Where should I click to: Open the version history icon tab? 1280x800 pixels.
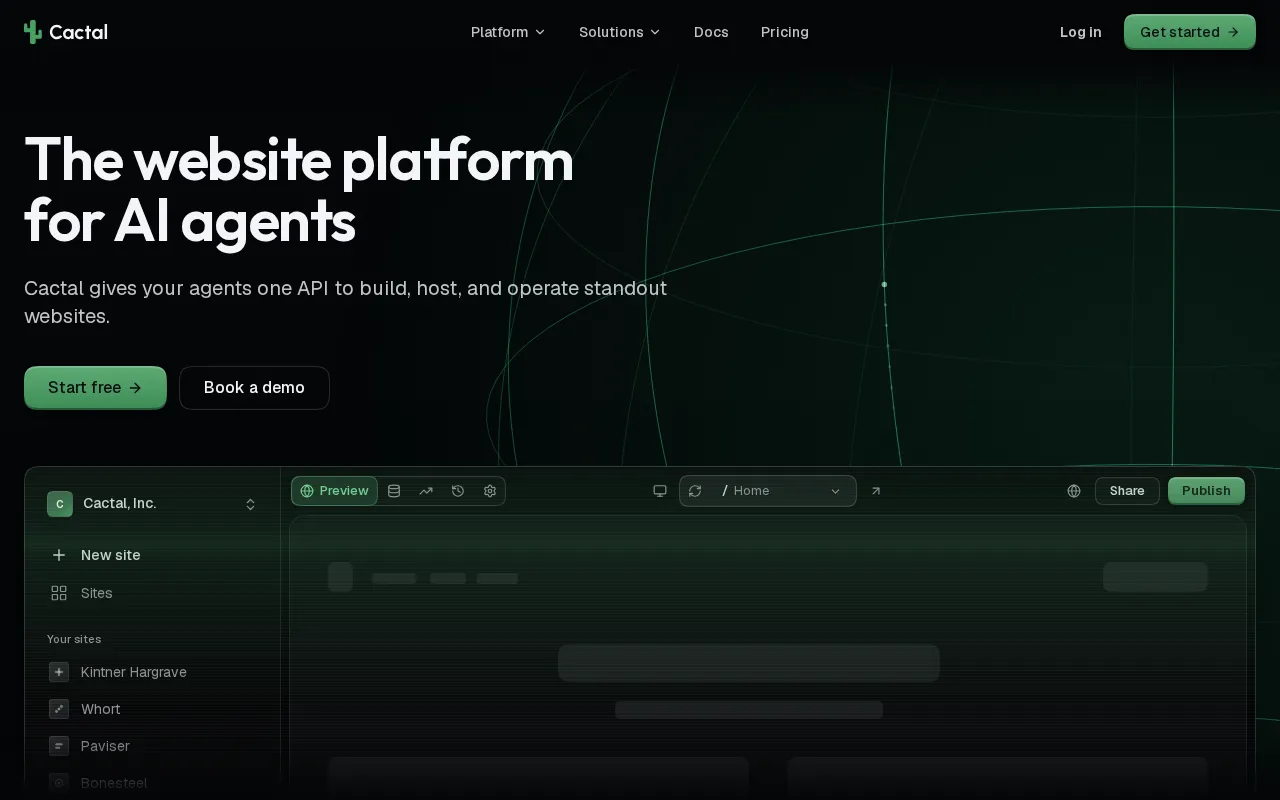pos(458,491)
